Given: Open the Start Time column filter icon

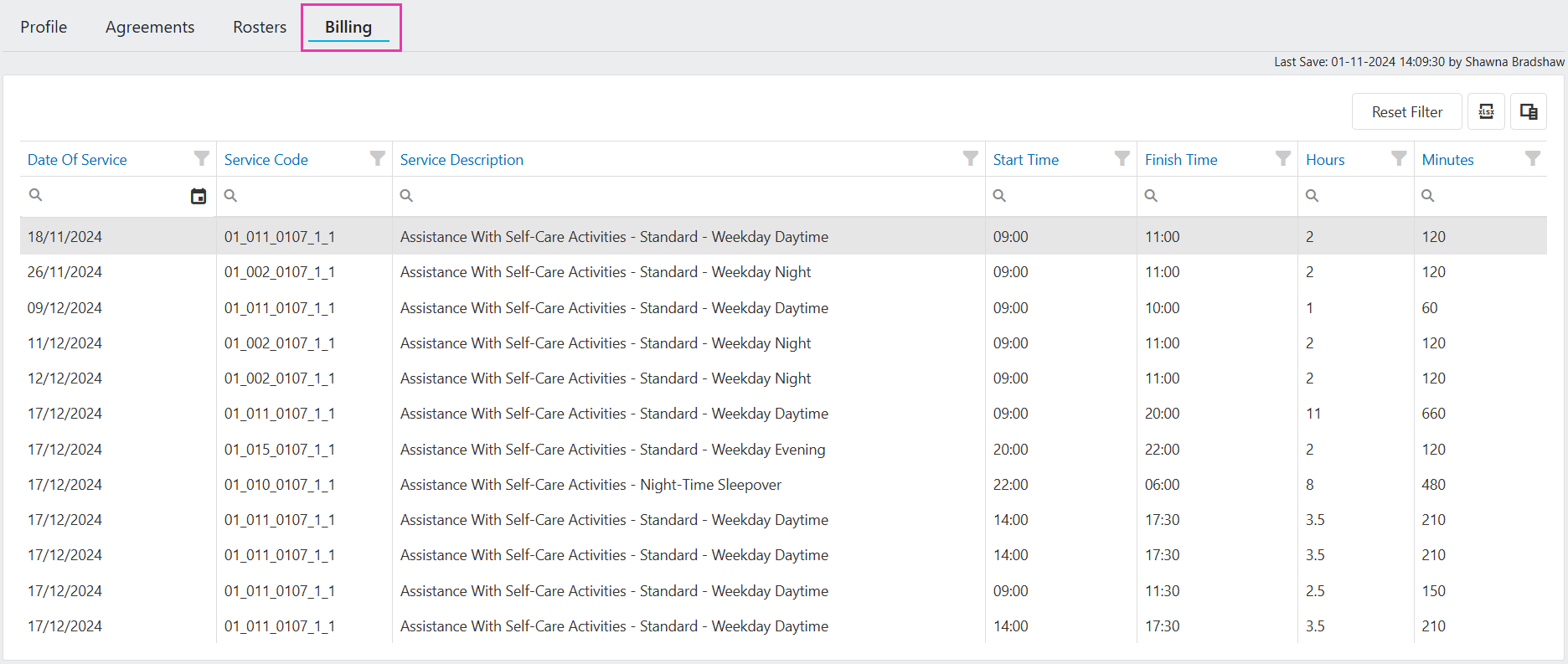Looking at the screenshot, I should click(1122, 158).
